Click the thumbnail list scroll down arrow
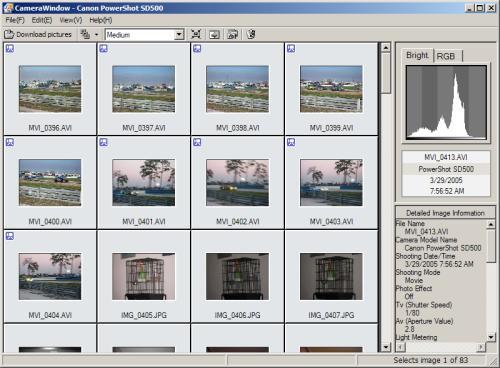Screen dimensions: 500x368 pyautogui.click(x=386, y=347)
